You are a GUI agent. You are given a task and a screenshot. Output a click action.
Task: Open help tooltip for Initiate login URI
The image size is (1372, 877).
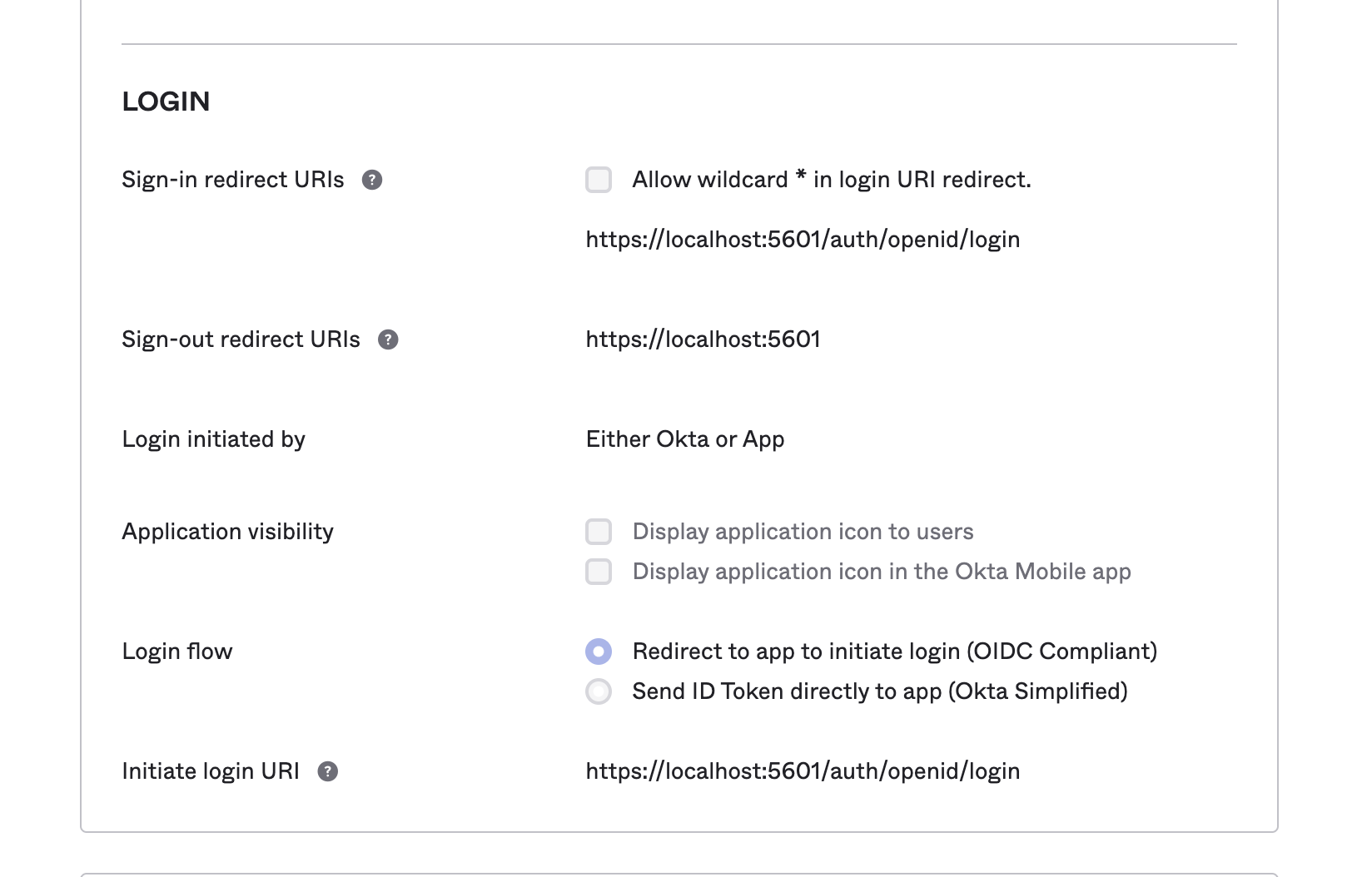click(328, 771)
